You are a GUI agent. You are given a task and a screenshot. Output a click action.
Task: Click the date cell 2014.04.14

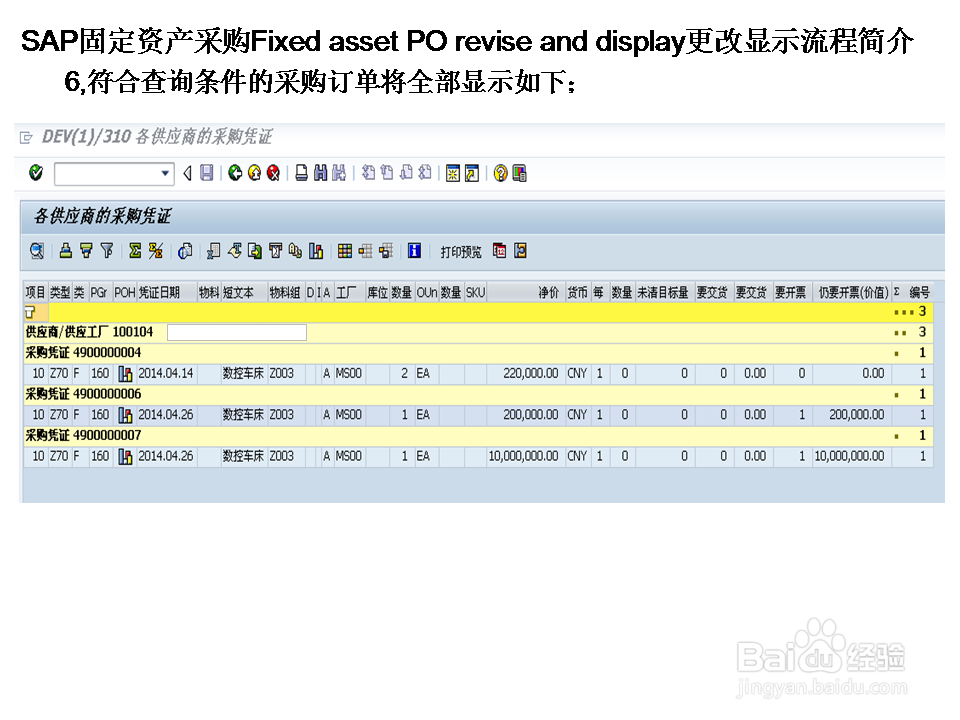click(x=165, y=373)
